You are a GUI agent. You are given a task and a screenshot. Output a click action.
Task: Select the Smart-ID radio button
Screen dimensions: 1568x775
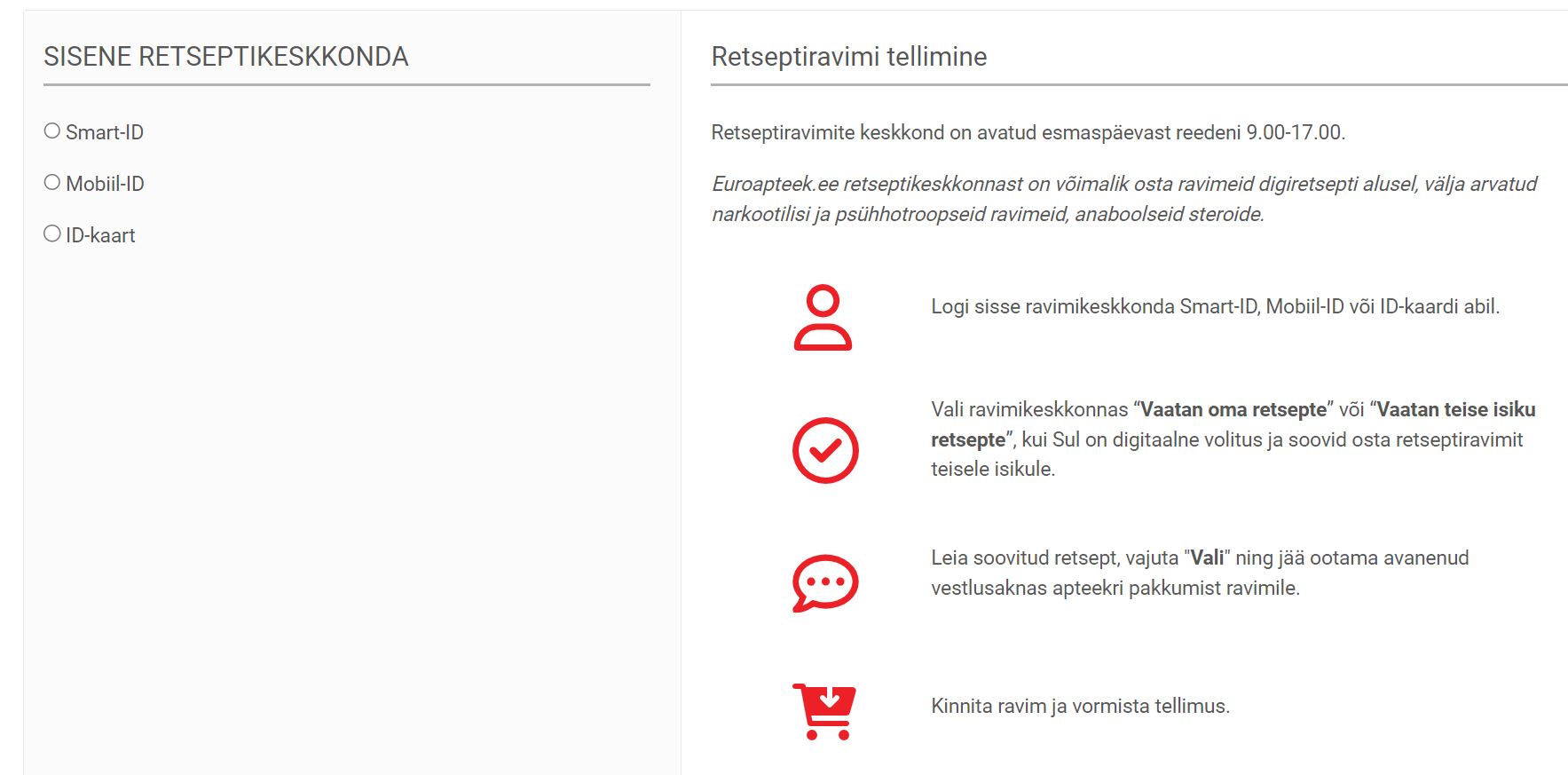tap(52, 131)
